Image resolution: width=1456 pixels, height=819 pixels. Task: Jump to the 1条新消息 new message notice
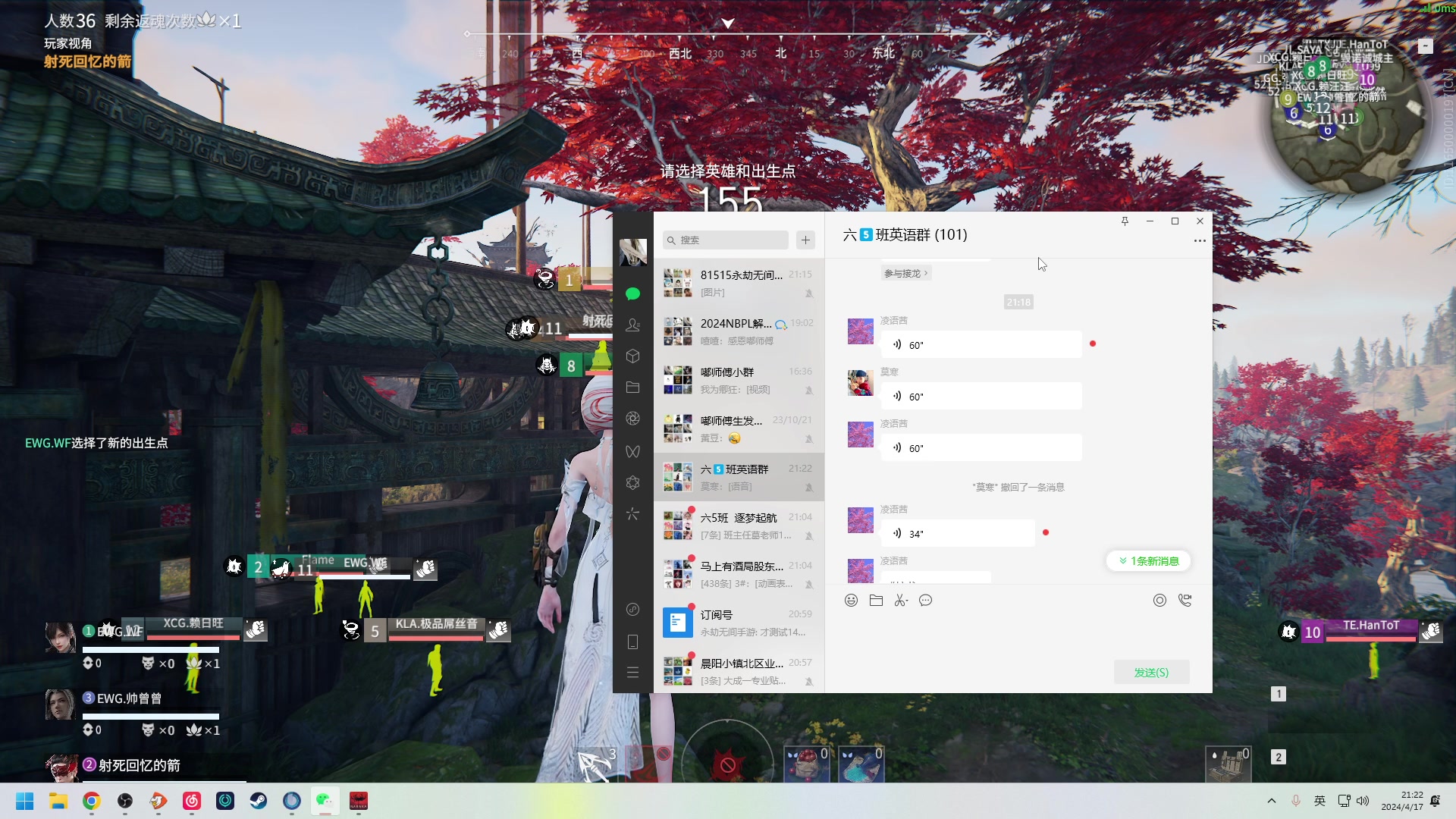[x=1149, y=561]
